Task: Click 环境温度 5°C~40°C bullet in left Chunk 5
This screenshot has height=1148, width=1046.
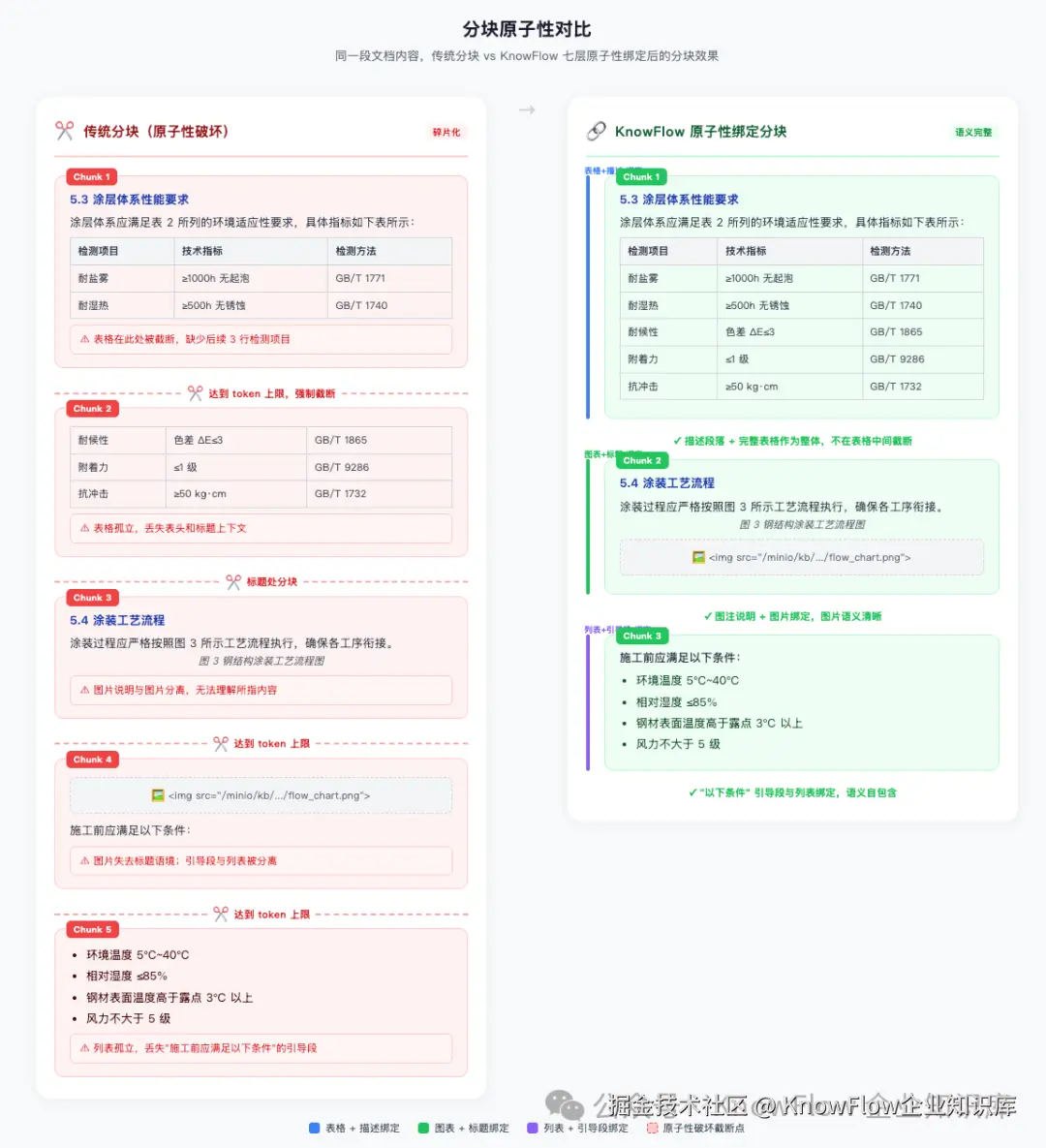Action: click(138, 955)
